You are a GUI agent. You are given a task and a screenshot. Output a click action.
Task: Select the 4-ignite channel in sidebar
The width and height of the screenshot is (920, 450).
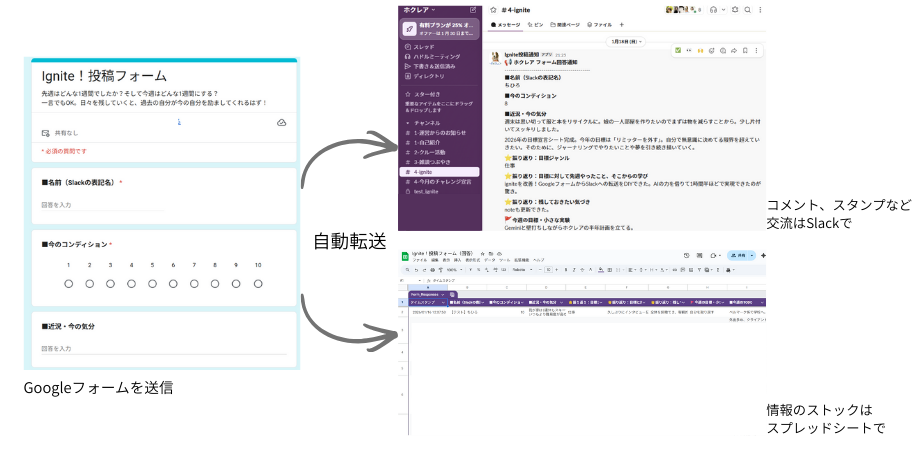point(439,172)
